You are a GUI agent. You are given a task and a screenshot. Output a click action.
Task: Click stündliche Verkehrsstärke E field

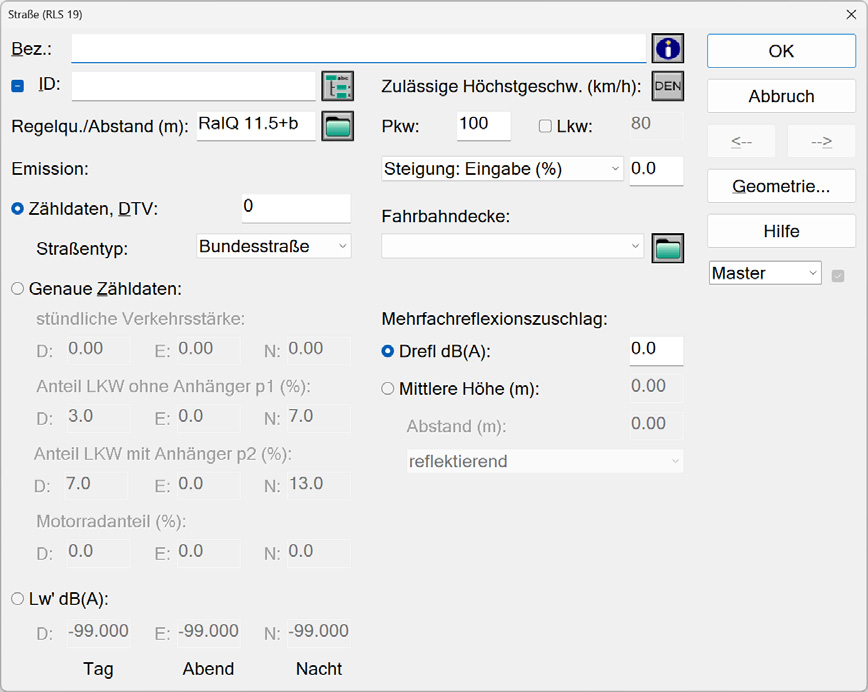pos(209,350)
